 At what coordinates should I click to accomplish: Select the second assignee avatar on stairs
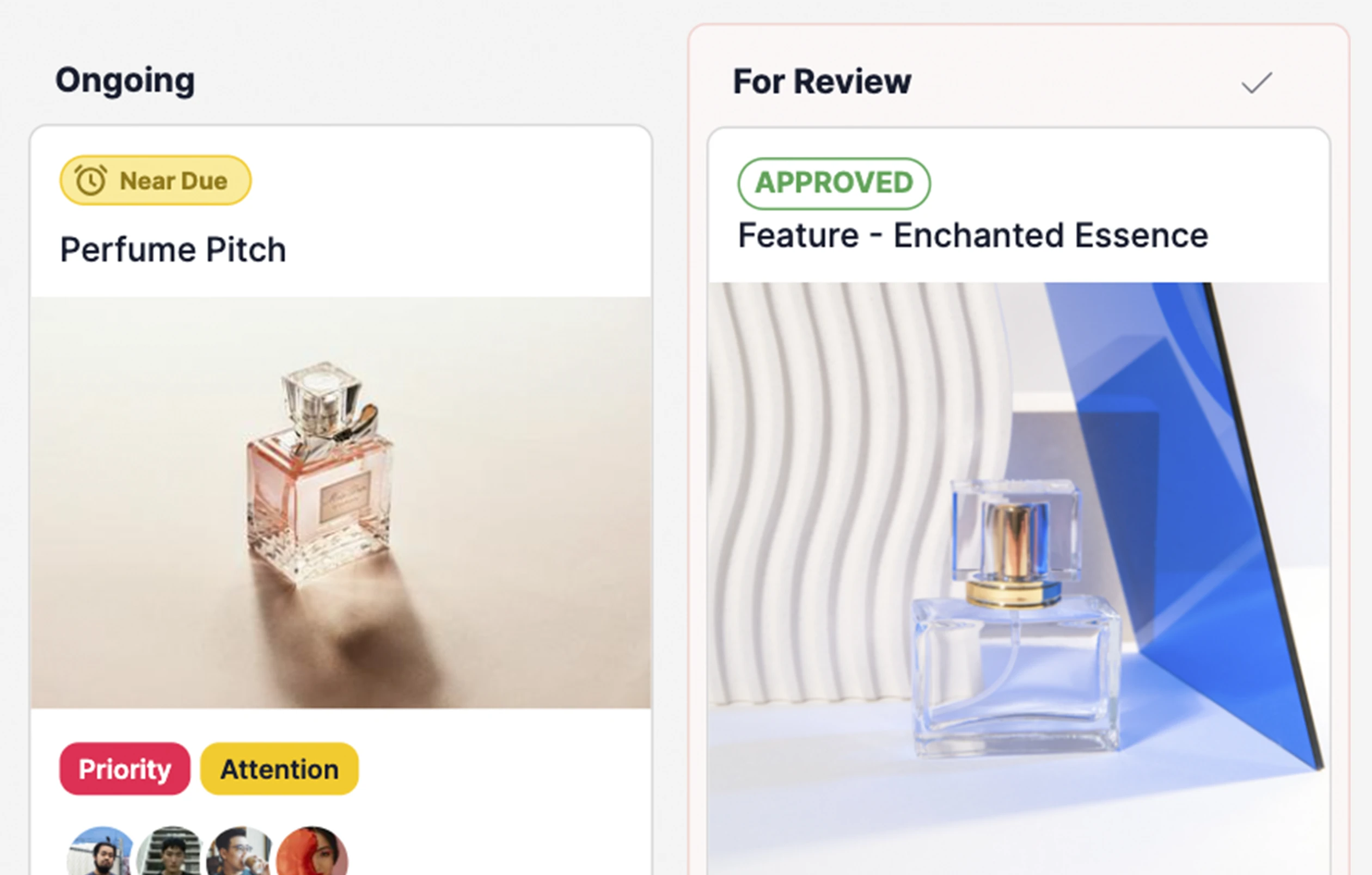(x=171, y=851)
